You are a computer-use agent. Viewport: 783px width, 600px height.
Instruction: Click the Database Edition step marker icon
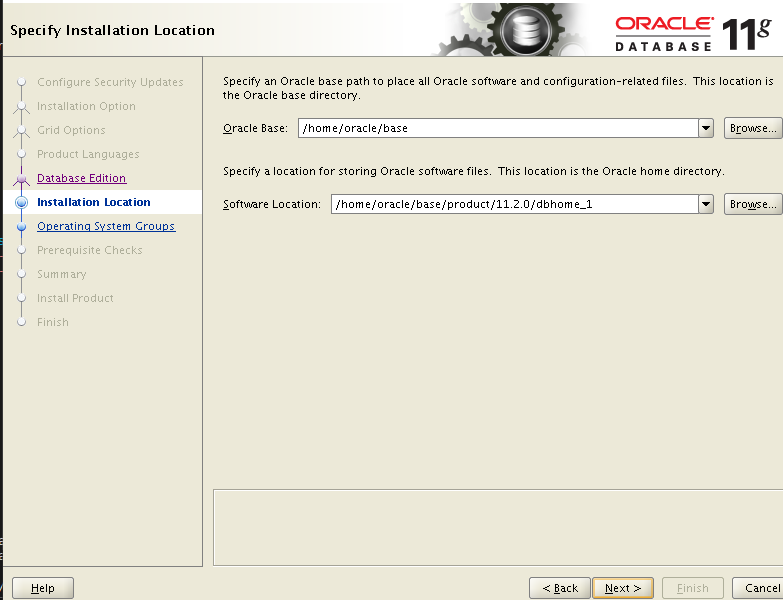(x=21, y=178)
